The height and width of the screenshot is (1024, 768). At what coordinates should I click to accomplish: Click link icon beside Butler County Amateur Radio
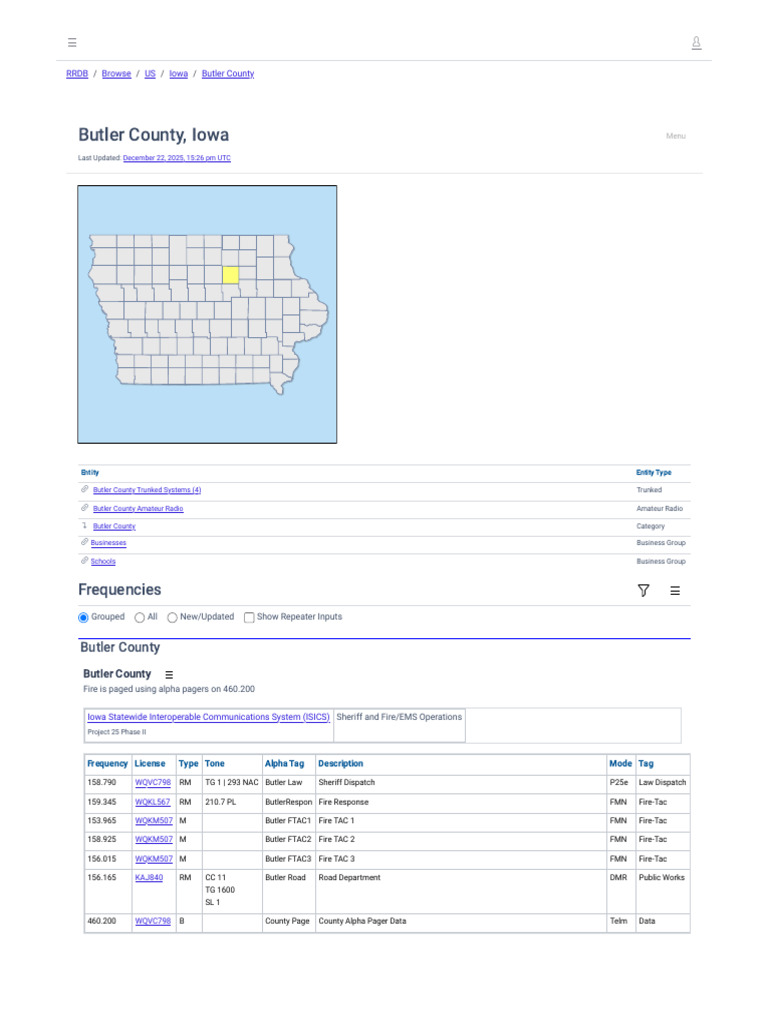[x=85, y=507]
